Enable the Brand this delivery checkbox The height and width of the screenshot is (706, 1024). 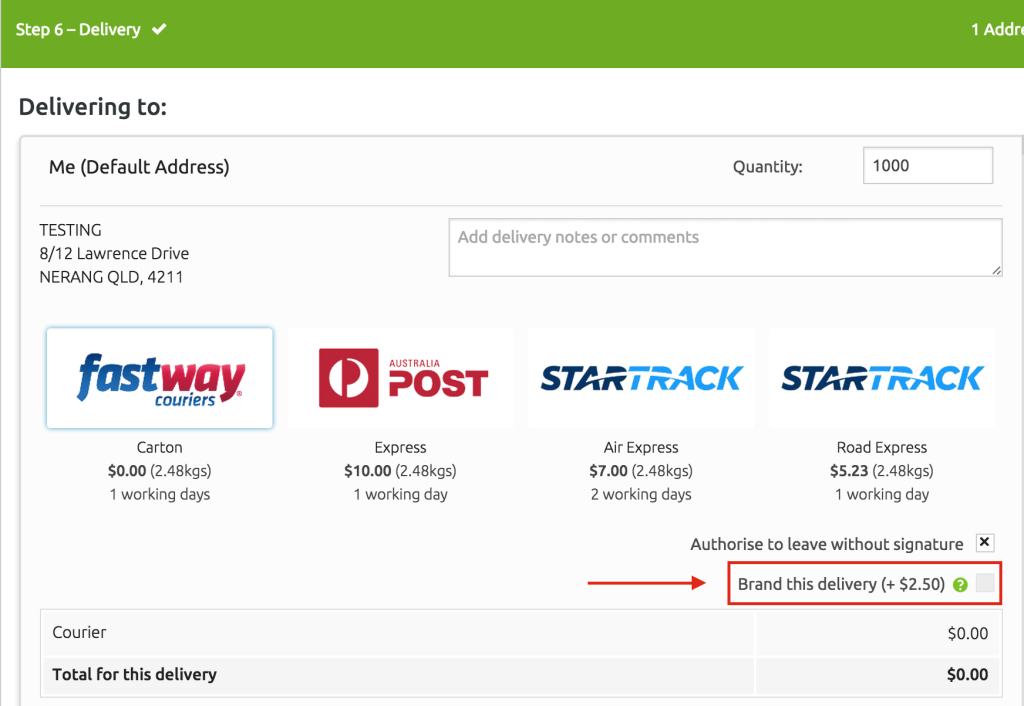coord(985,584)
